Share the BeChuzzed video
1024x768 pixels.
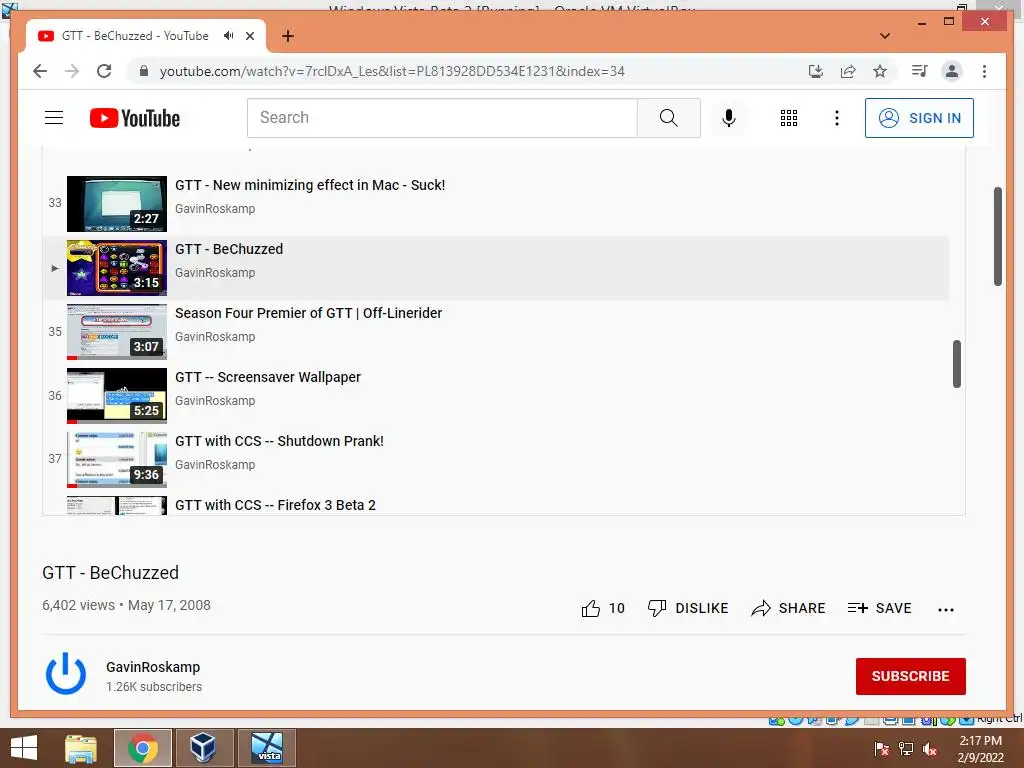[788, 609]
